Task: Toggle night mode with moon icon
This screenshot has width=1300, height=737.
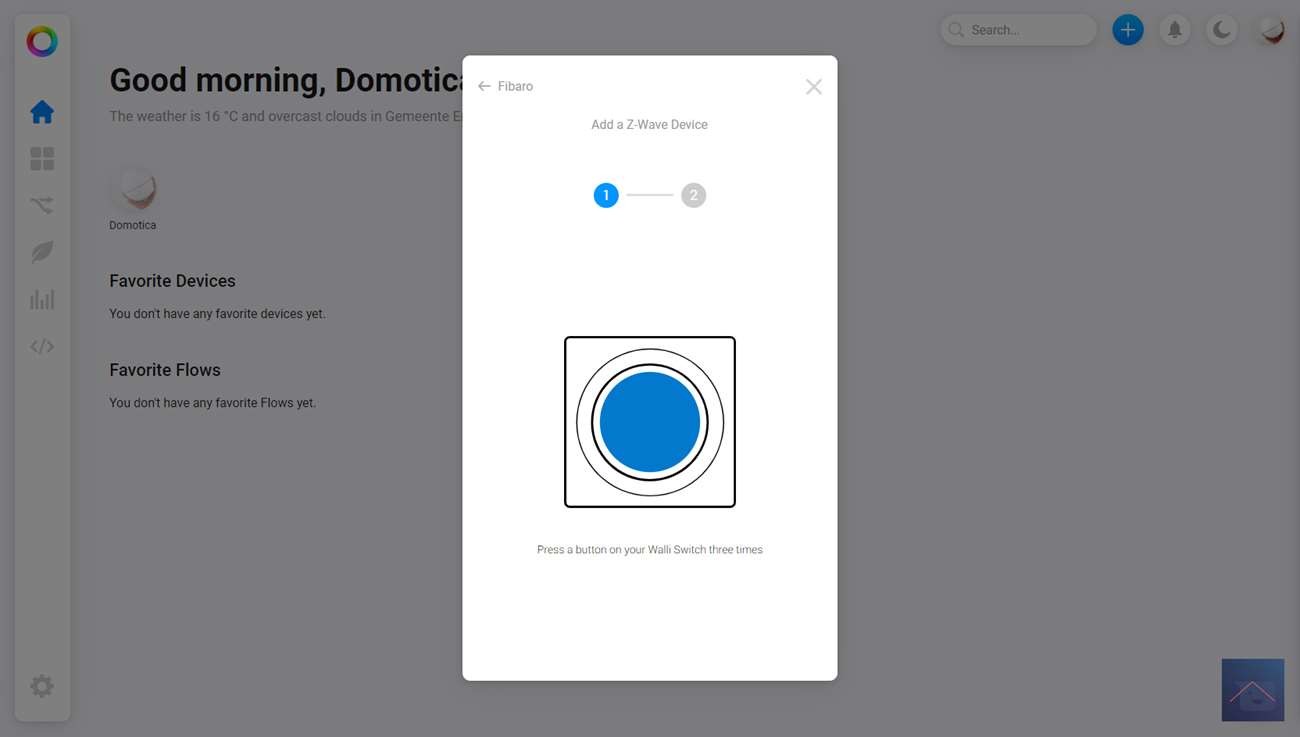Action: point(1222,30)
